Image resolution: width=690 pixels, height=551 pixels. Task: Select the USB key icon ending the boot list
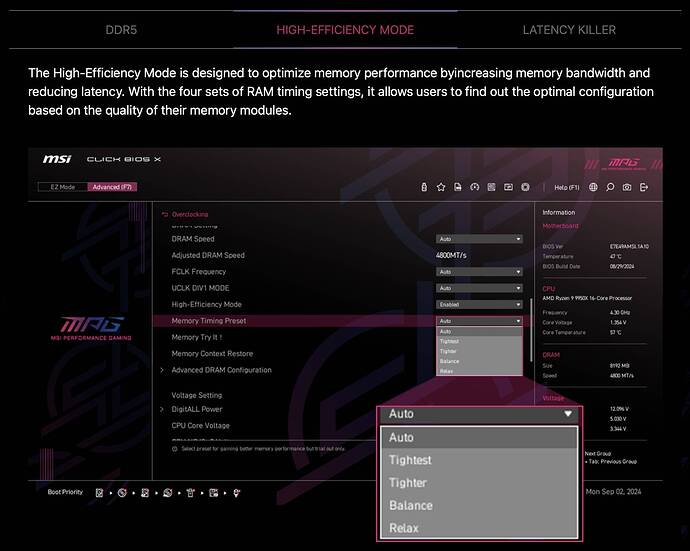coord(236,493)
